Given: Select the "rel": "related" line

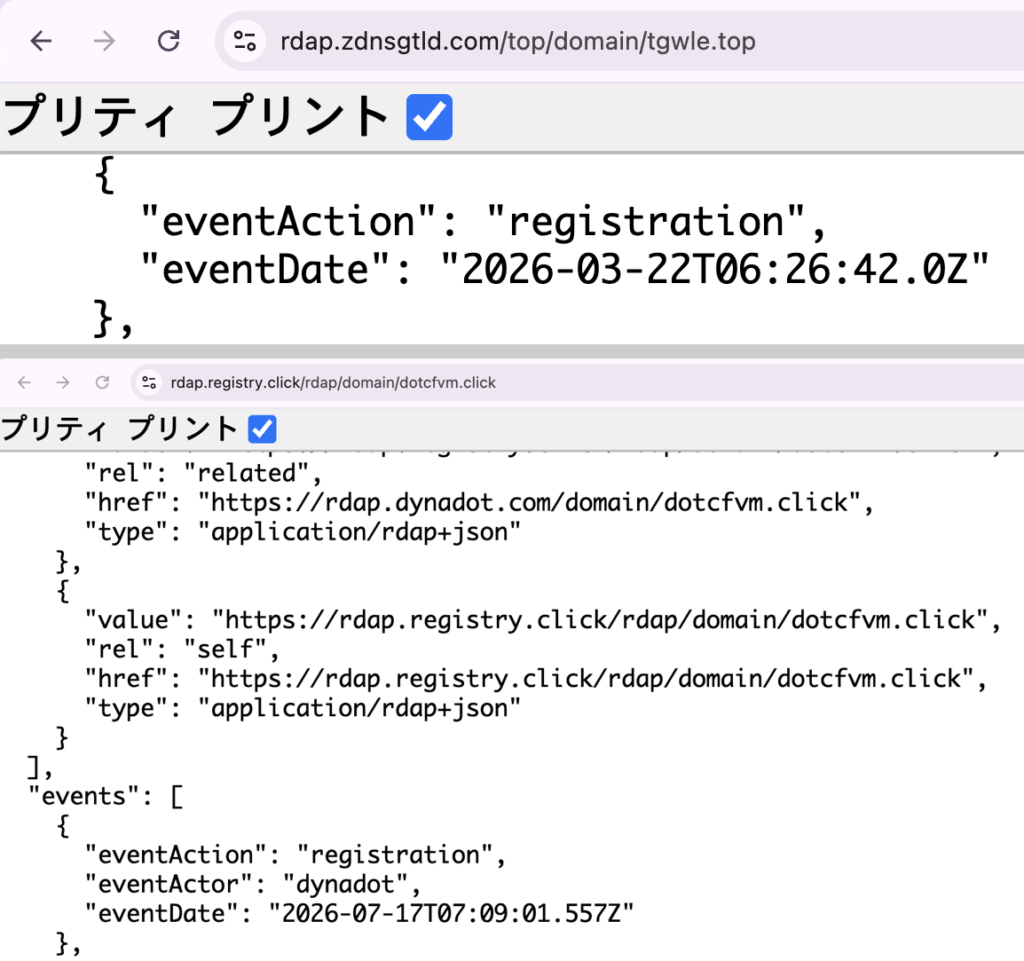Looking at the screenshot, I should 203,473.
